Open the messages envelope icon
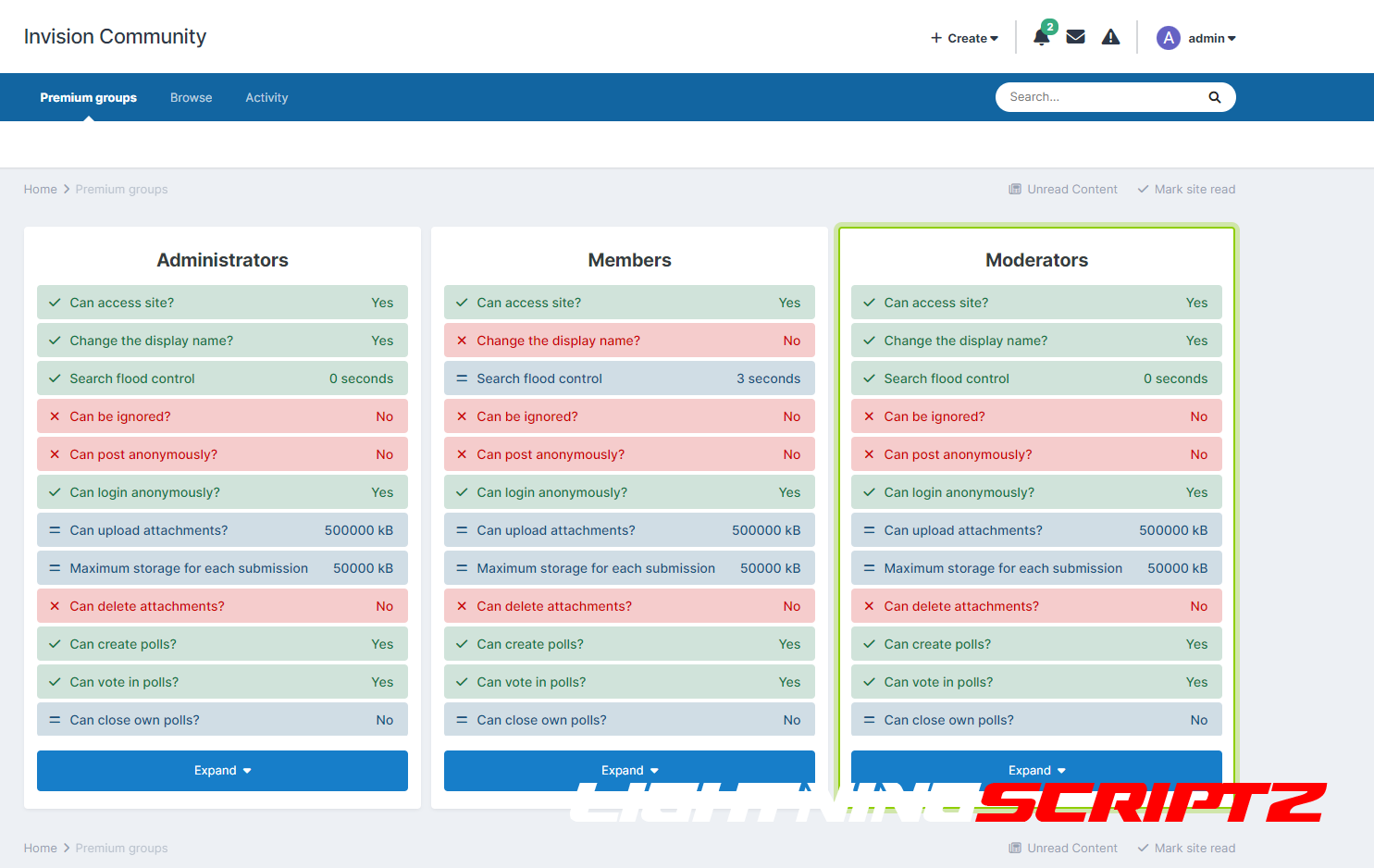The width and height of the screenshot is (1374, 868). (1075, 37)
